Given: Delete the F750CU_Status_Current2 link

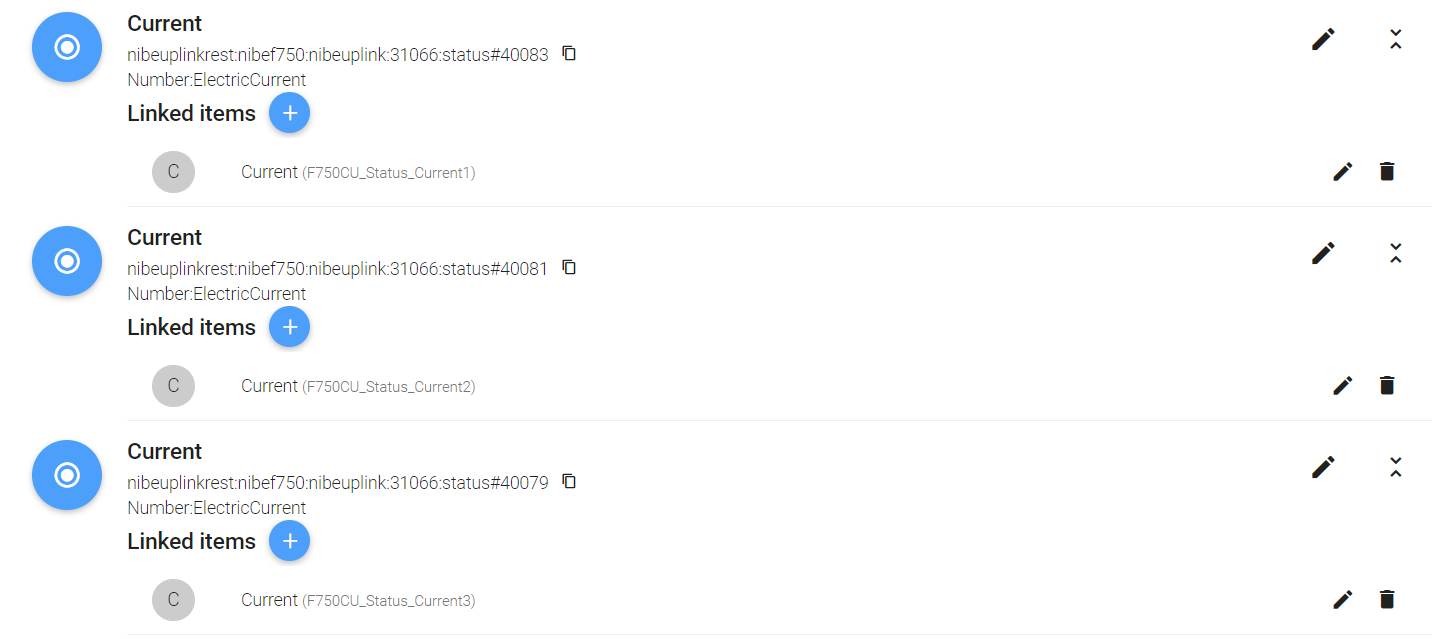Looking at the screenshot, I should click(x=1386, y=385).
